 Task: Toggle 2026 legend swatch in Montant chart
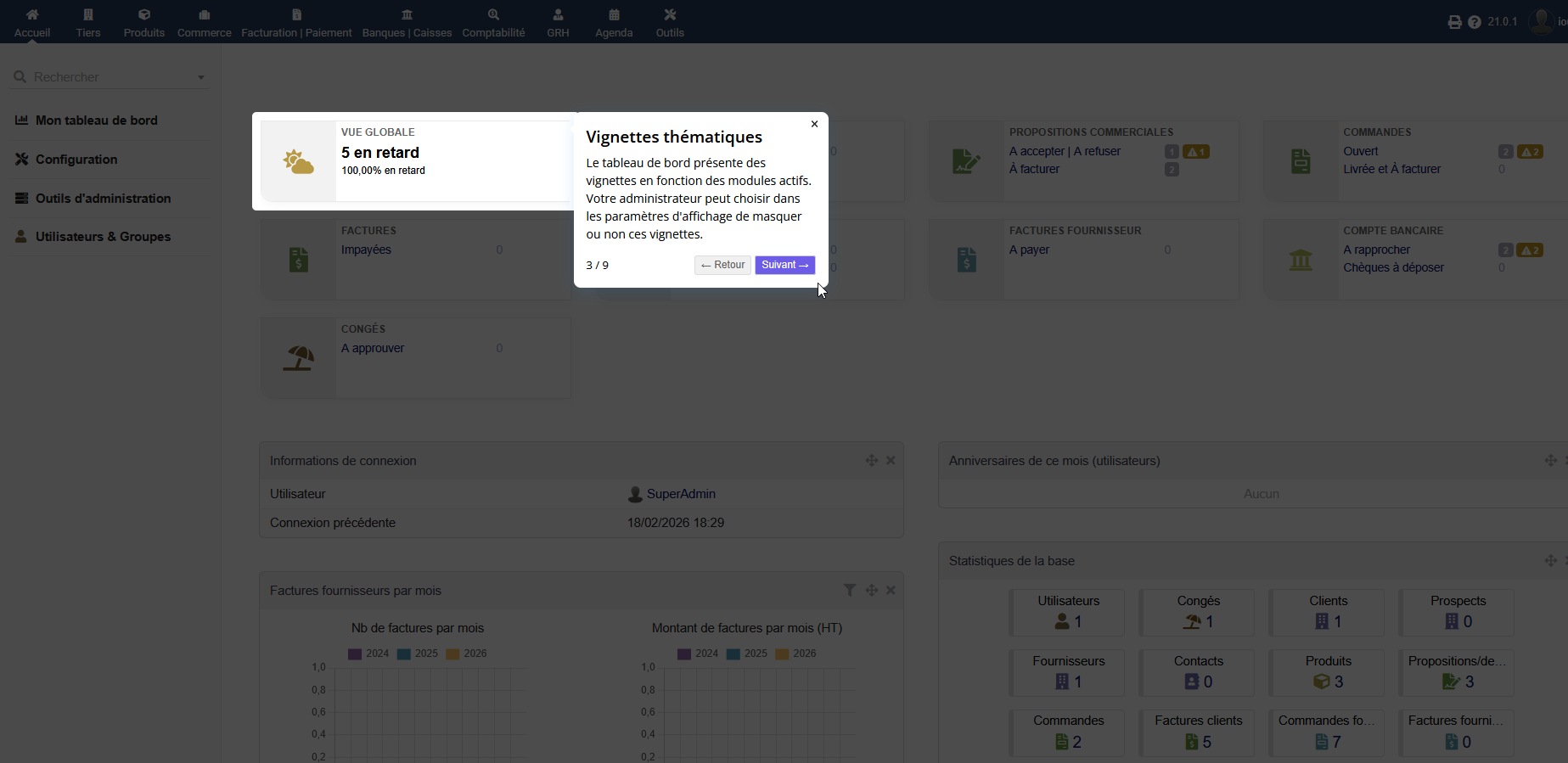coord(782,654)
